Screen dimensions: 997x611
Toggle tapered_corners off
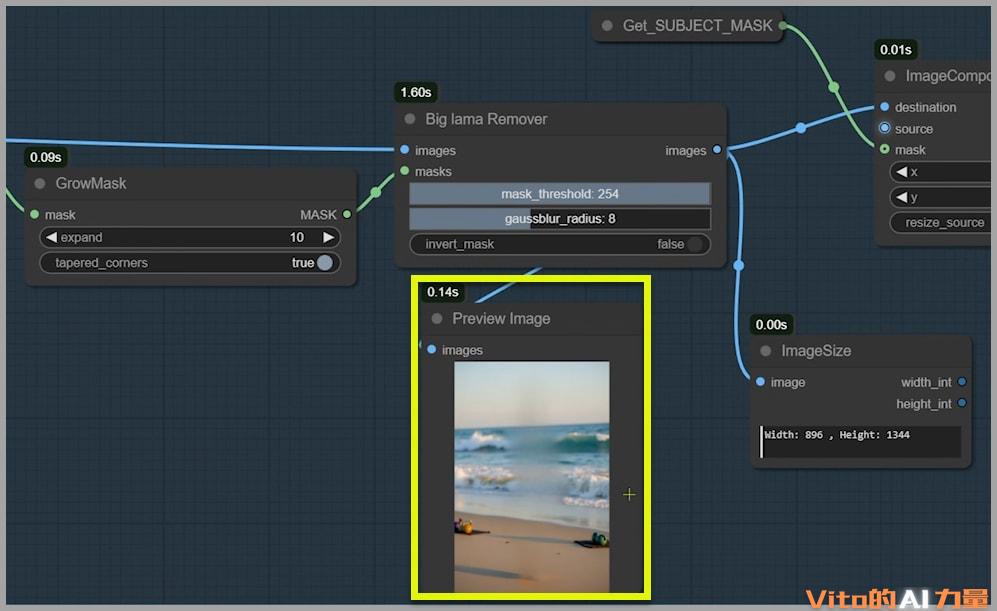pyautogui.click(x=190, y=263)
